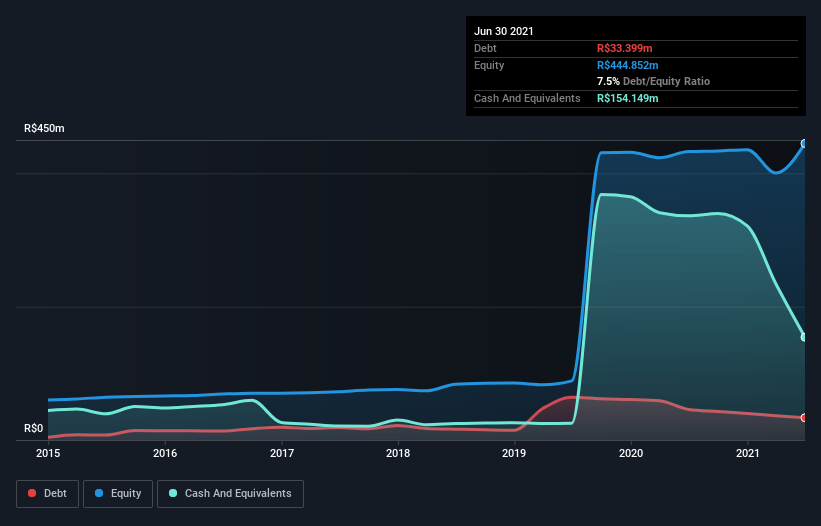Viewport: 821px width, 526px height.
Task: Click the 2016 x-axis label
Action: tap(165, 453)
